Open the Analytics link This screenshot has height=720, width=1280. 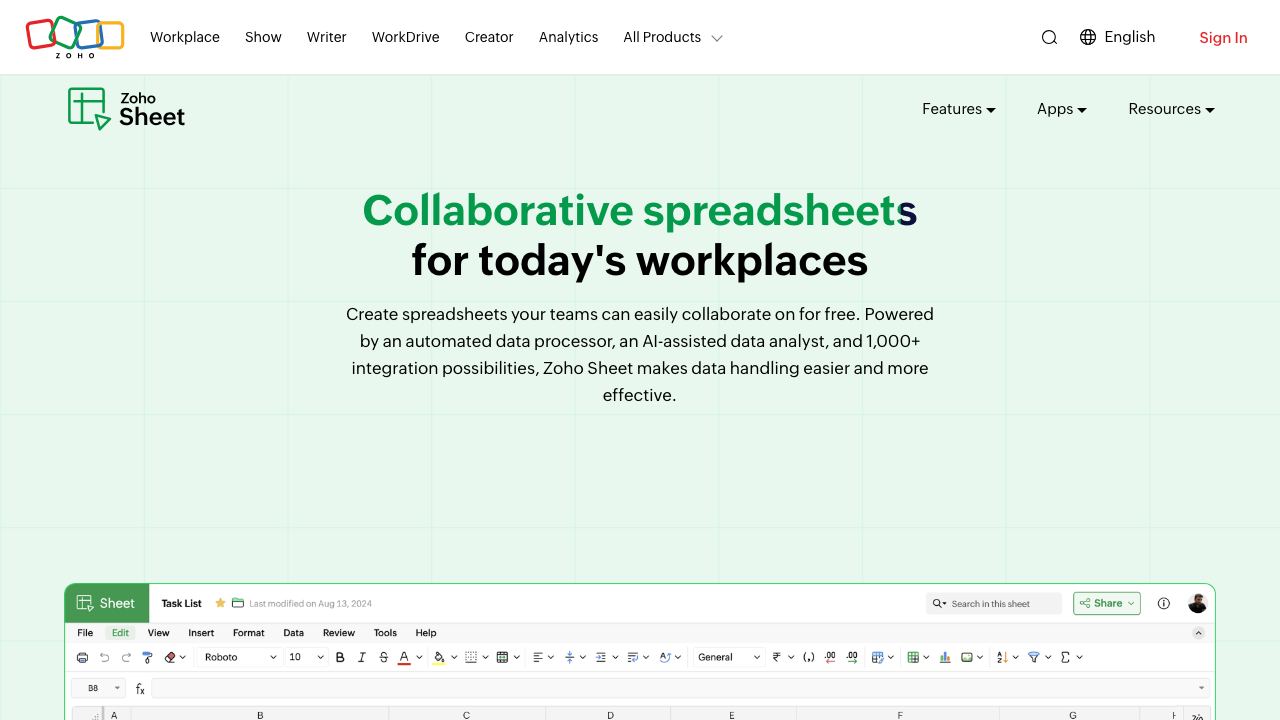(568, 37)
